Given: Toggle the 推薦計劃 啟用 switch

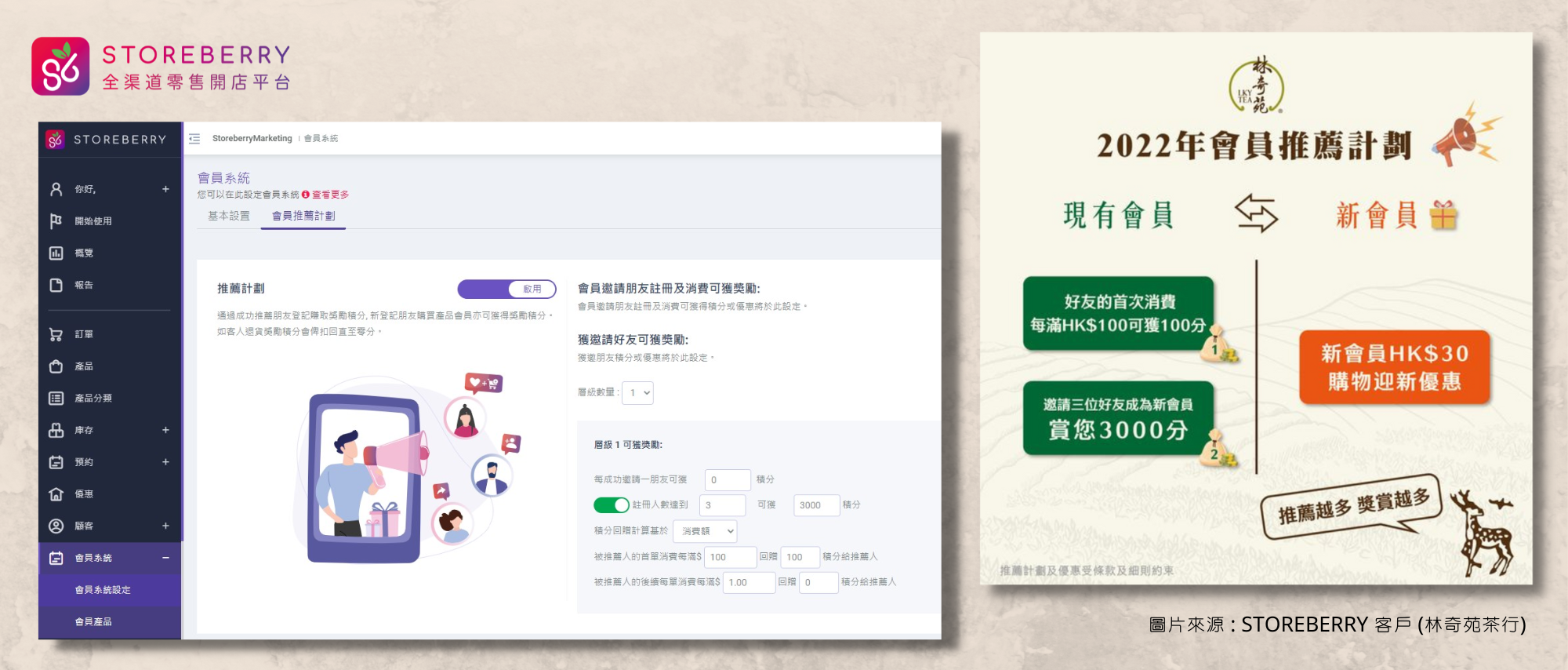Looking at the screenshot, I should (x=506, y=289).
